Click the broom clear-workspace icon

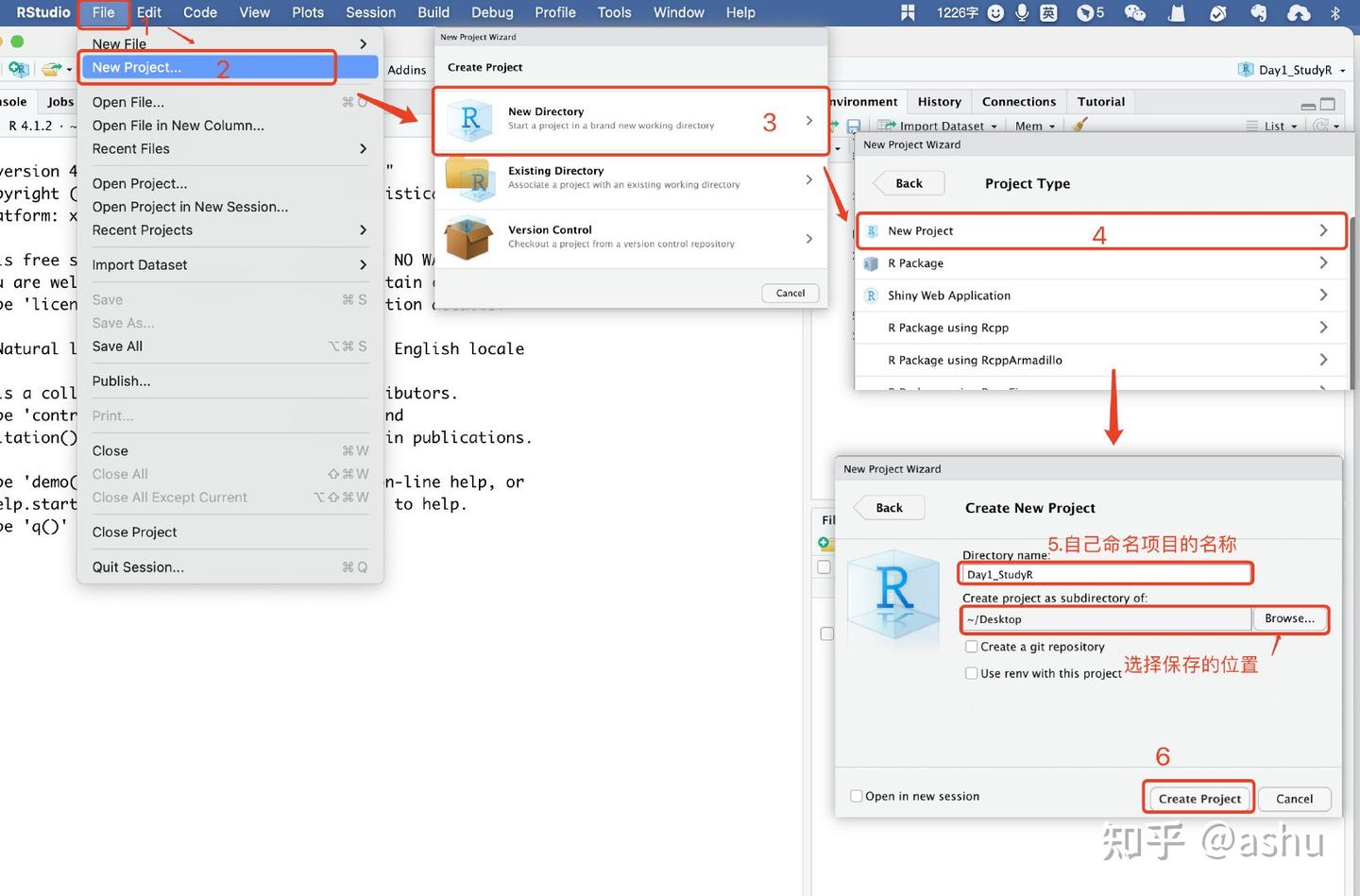coord(1080,125)
